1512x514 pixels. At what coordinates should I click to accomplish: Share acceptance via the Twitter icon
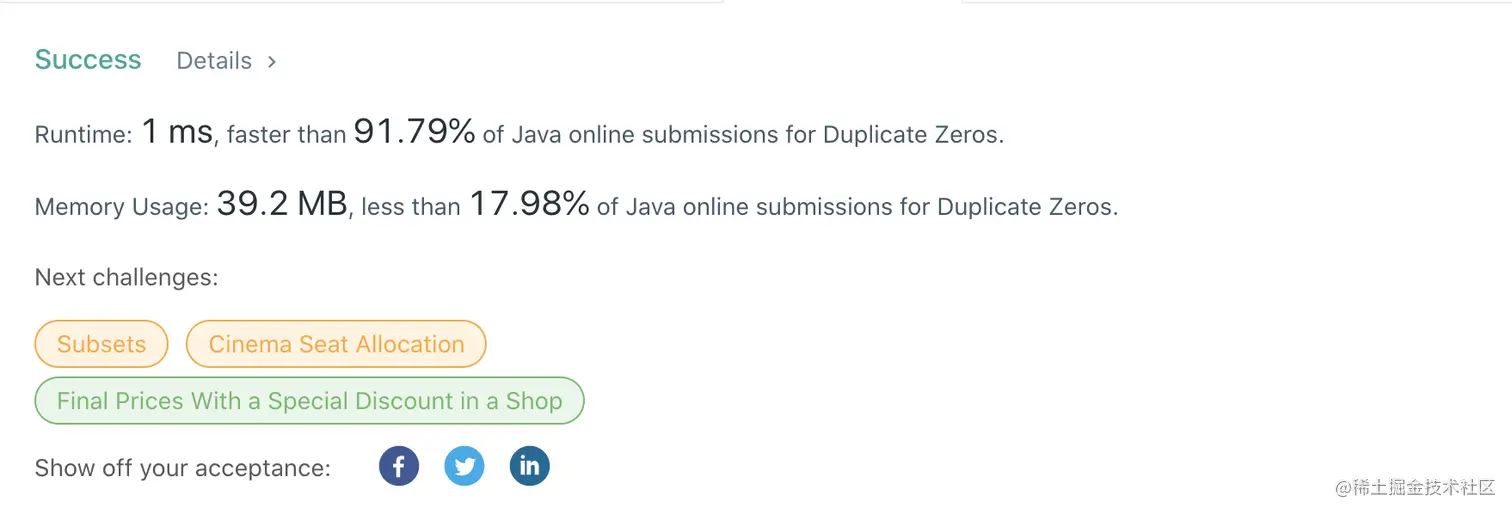click(x=464, y=466)
